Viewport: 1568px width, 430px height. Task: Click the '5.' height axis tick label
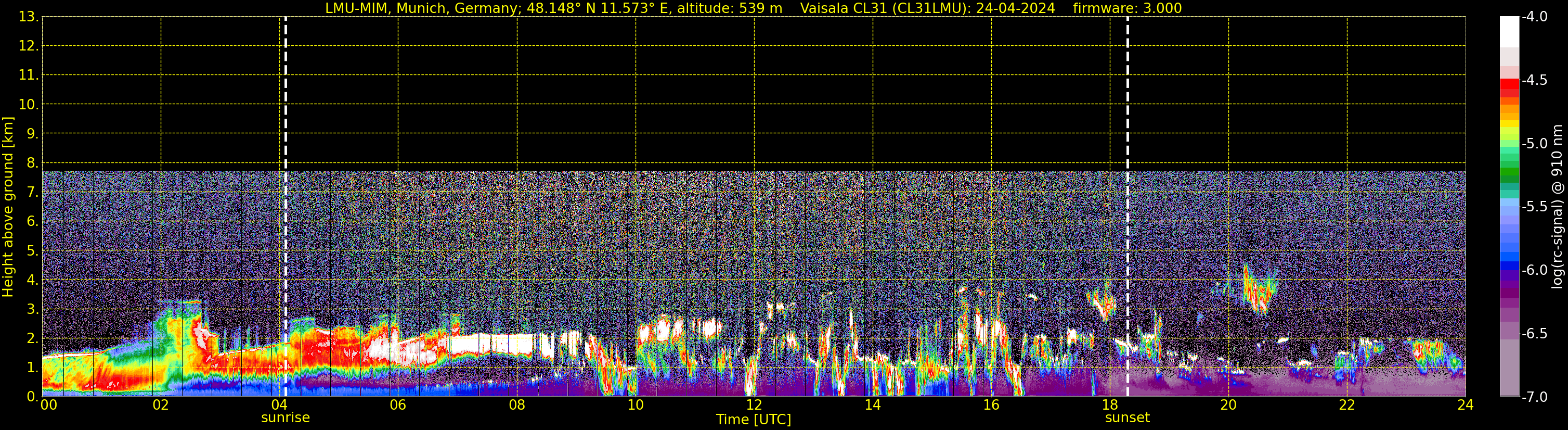(x=32, y=250)
